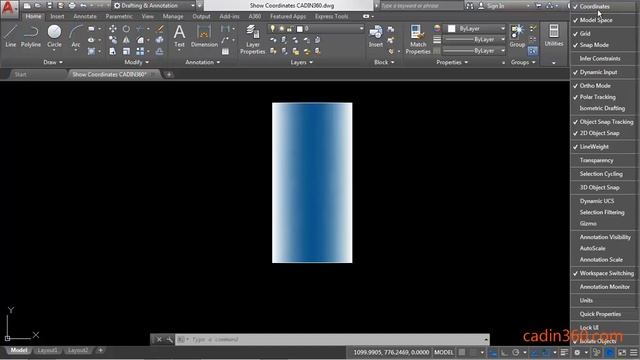The height and width of the screenshot is (360, 640).
Task: Click MODEL button in status bar
Action: point(444,352)
